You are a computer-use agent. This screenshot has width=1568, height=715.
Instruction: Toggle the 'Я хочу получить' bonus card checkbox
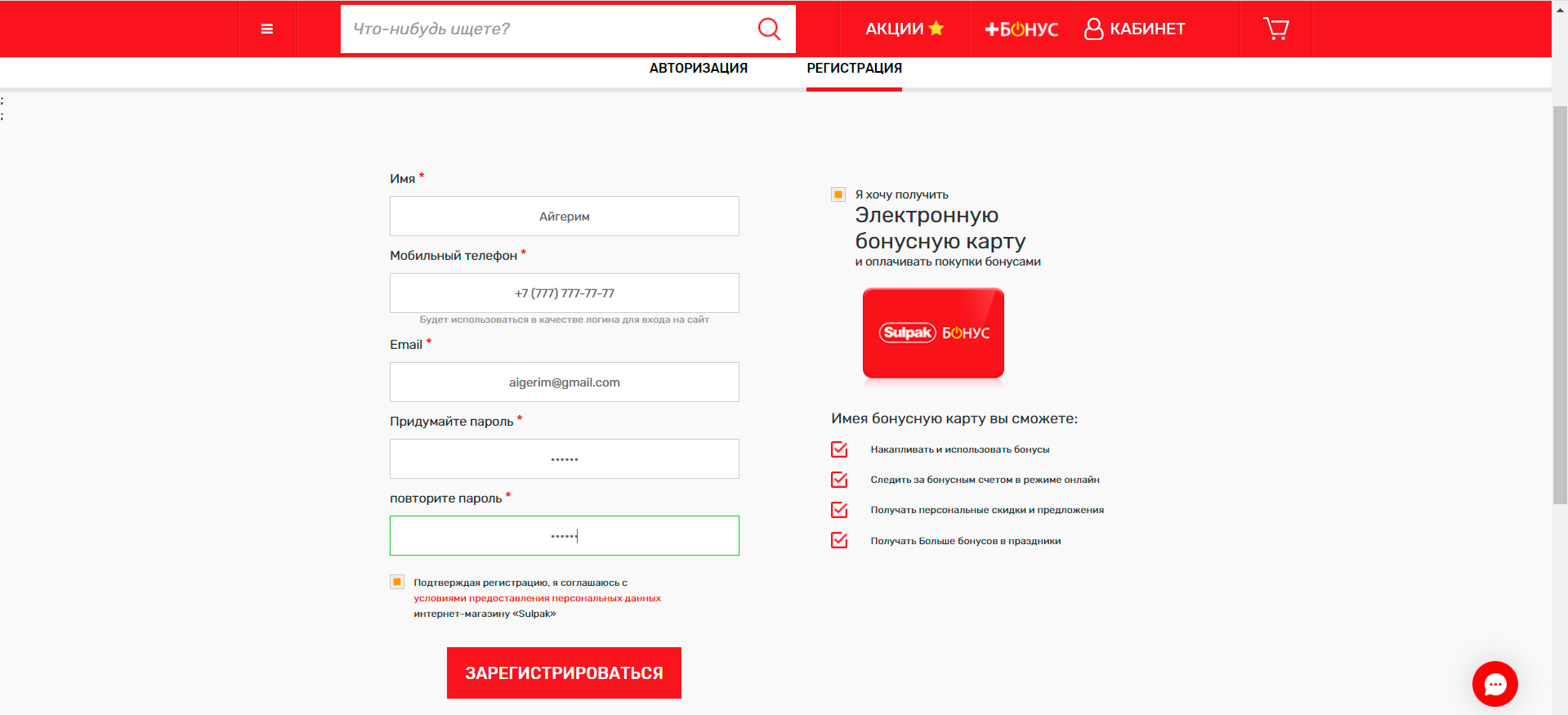pos(838,194)
